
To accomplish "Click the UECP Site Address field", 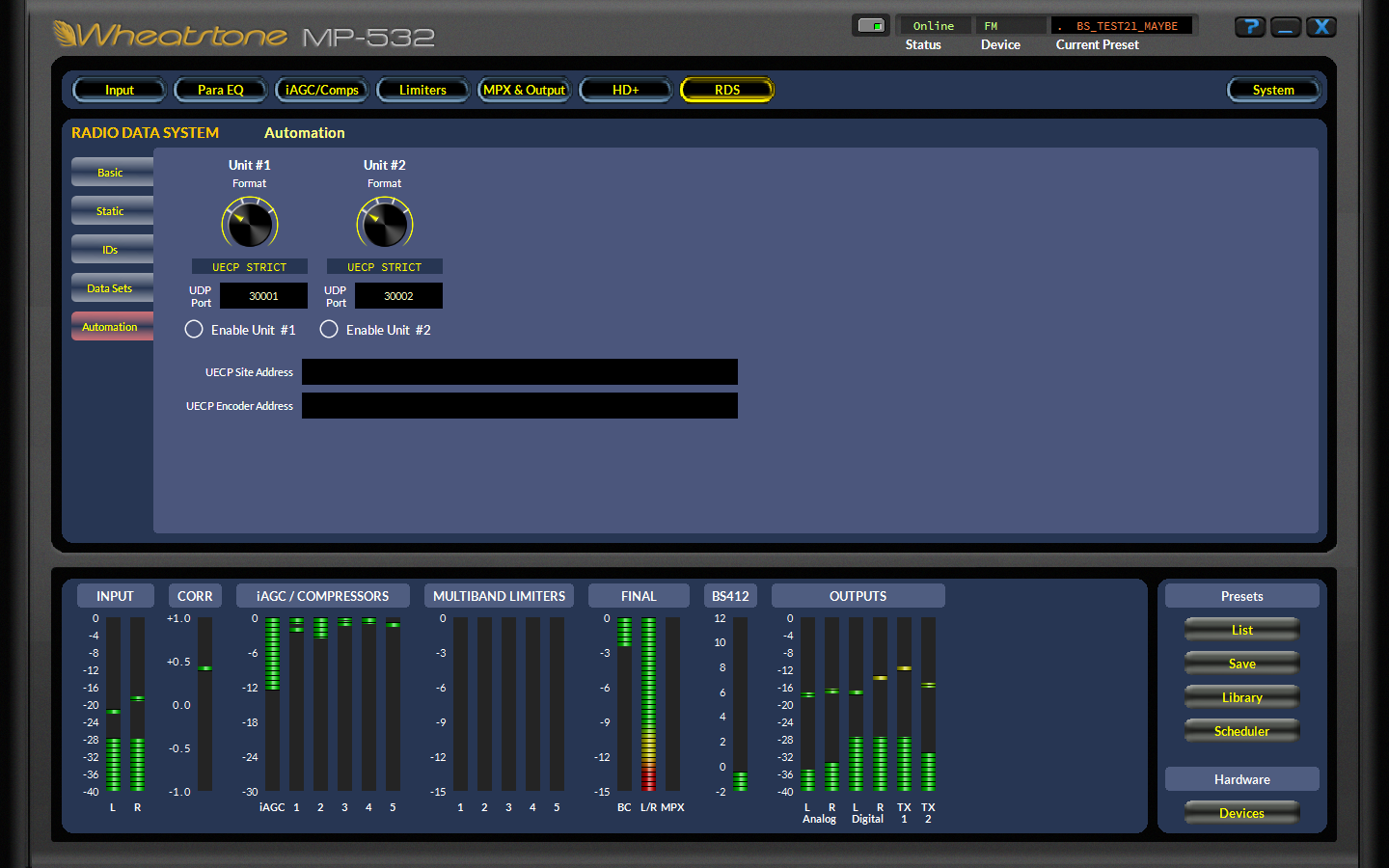I will [x=520, y=372].
